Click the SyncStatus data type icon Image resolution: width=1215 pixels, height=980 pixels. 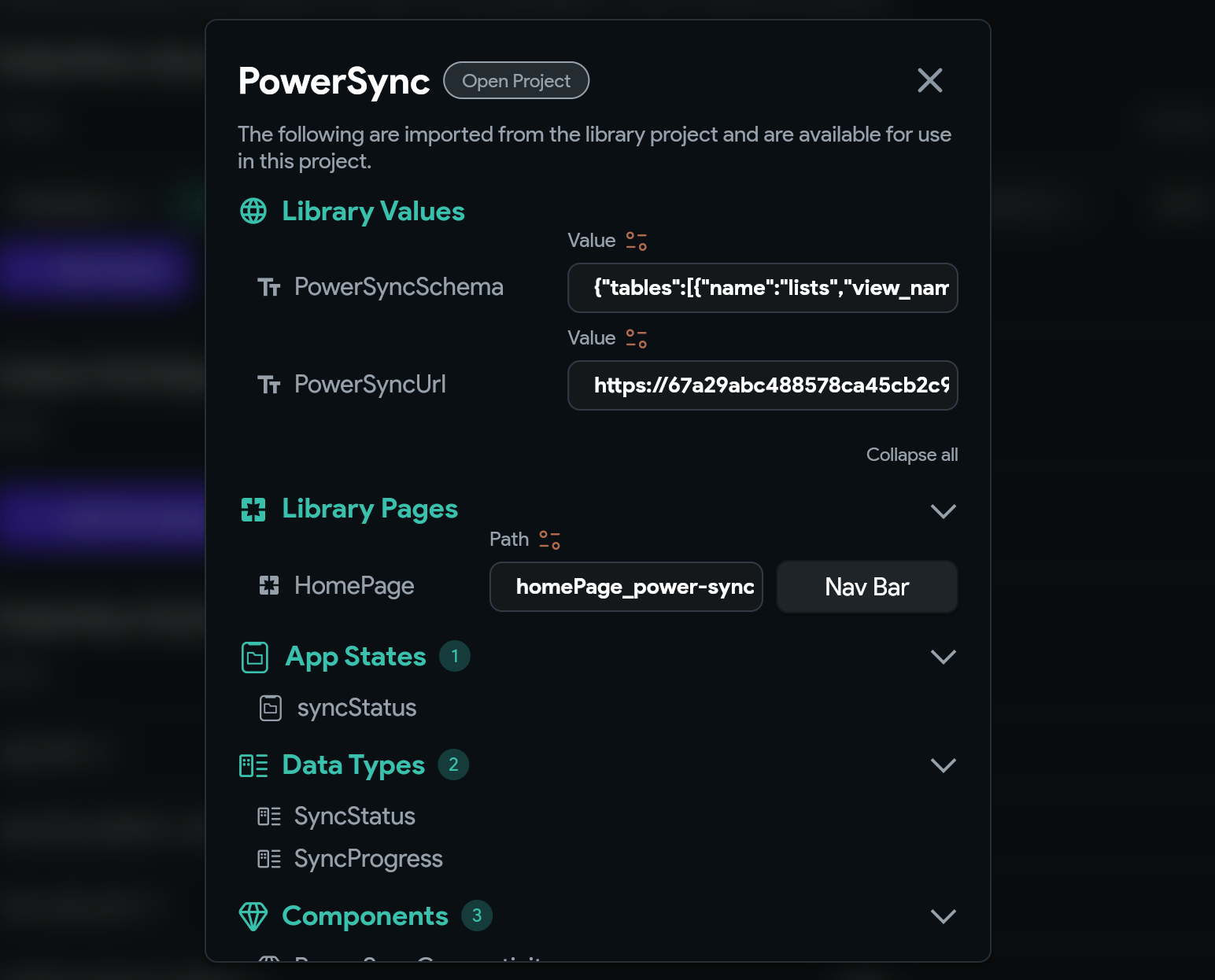point(269,816)
